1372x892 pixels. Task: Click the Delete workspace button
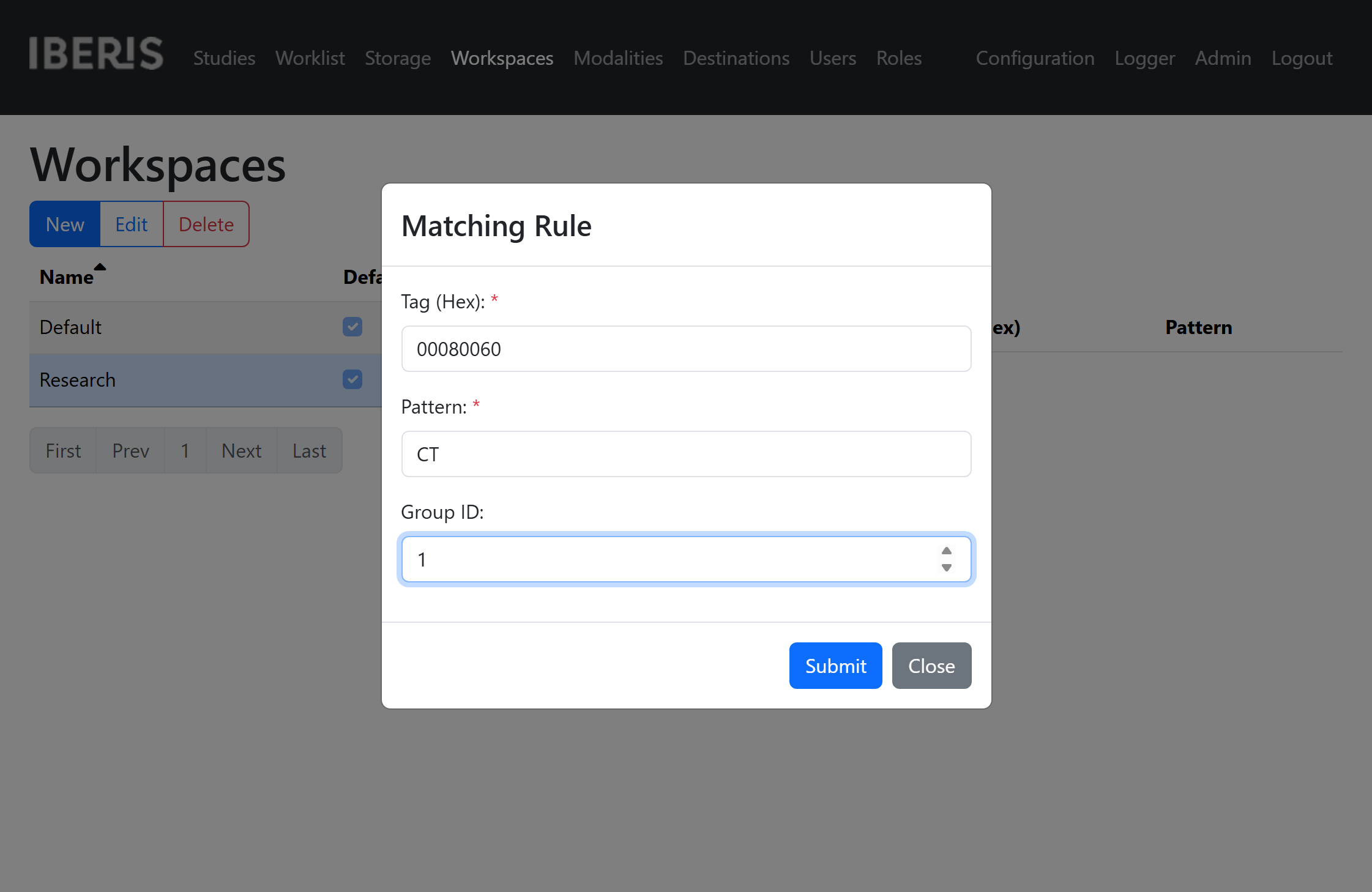point(206,224)
